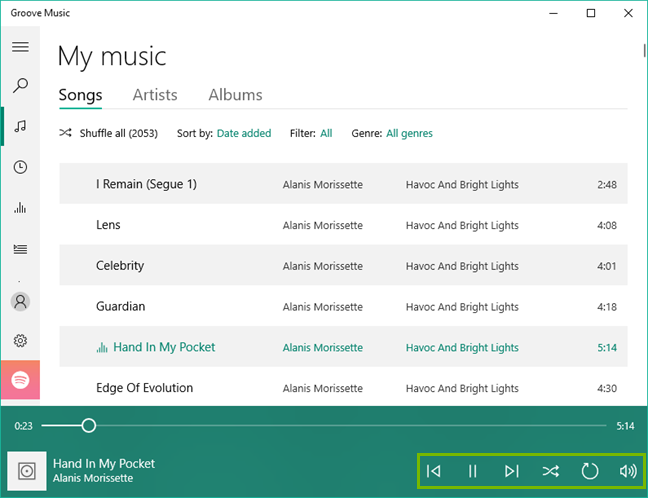
Task: Toggle repeat mode
Action: [x=590, y=471]
